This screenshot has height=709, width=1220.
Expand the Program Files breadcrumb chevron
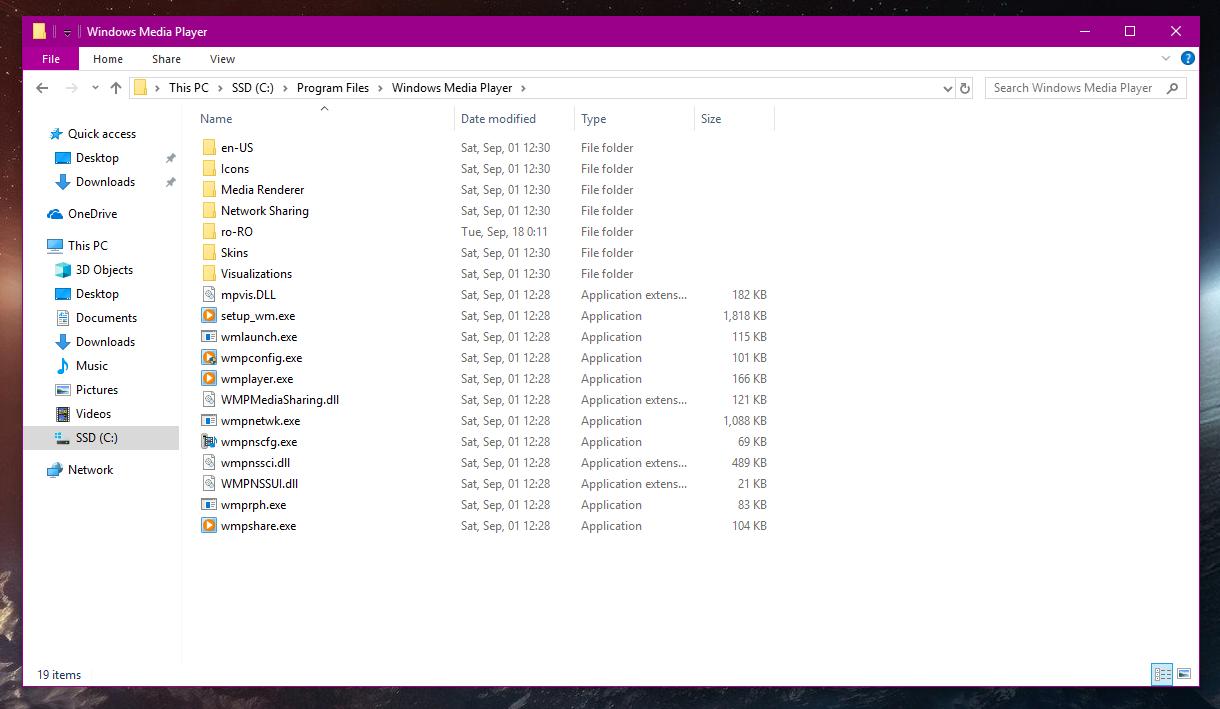pyautogui.click(x=381, y=88)
